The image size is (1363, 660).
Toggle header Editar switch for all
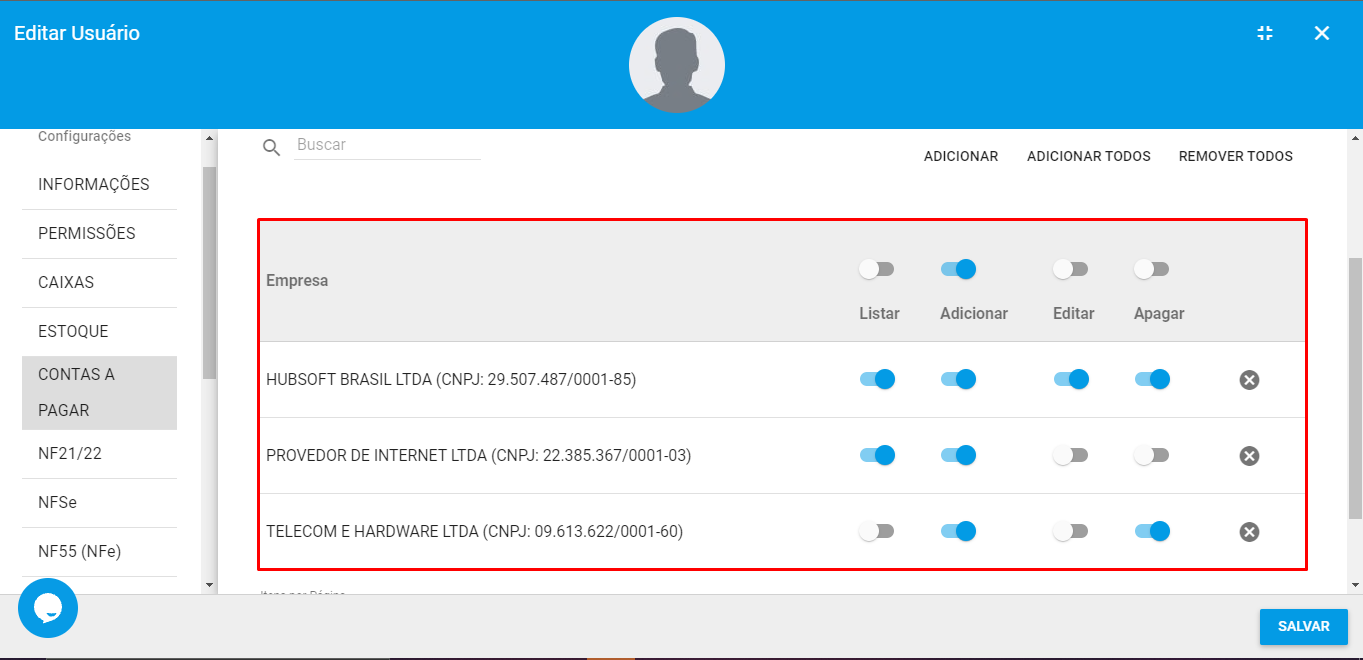(x=1070, y=269)
